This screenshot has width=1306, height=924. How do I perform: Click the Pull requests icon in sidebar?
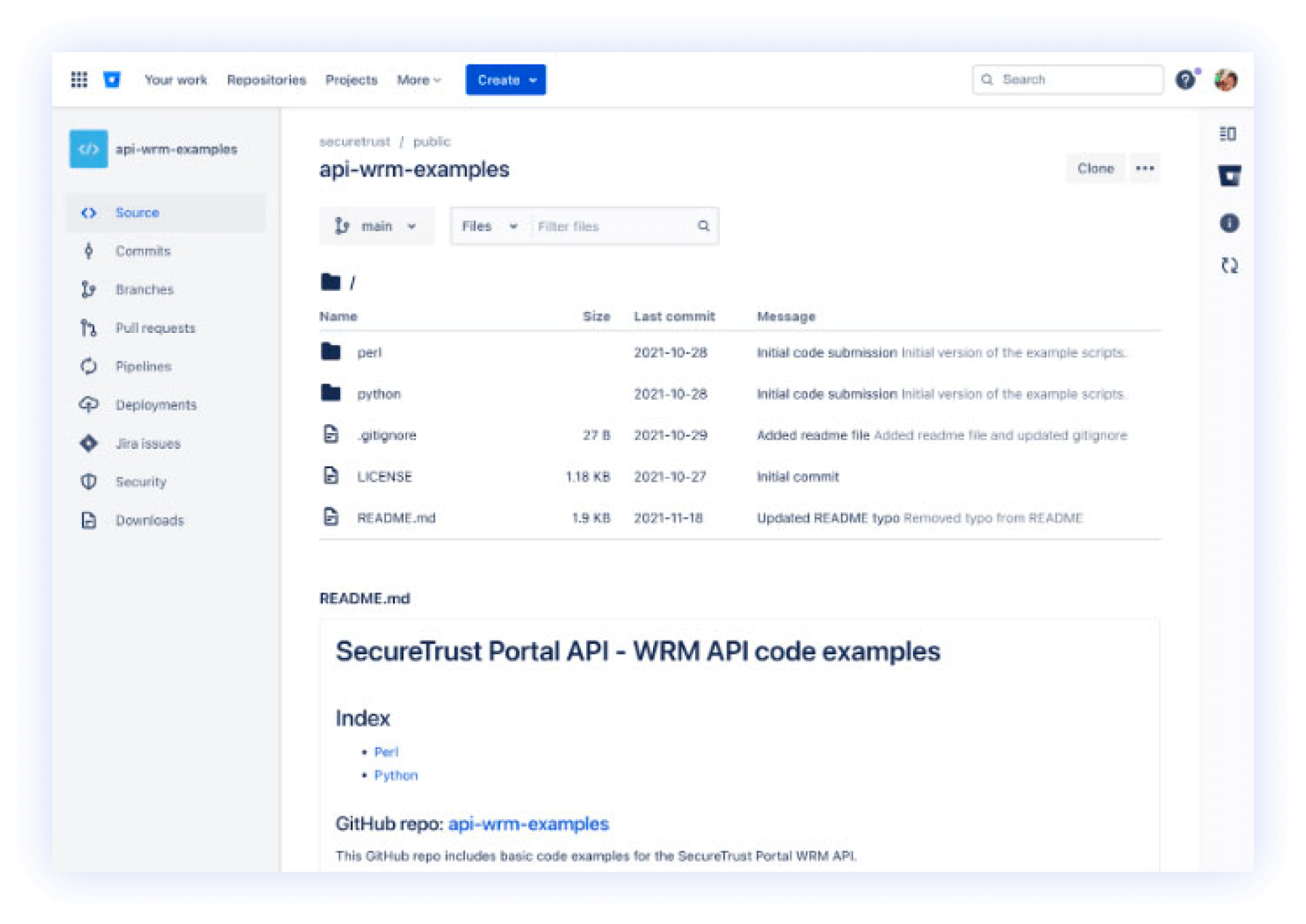click(x=89, y=328)
